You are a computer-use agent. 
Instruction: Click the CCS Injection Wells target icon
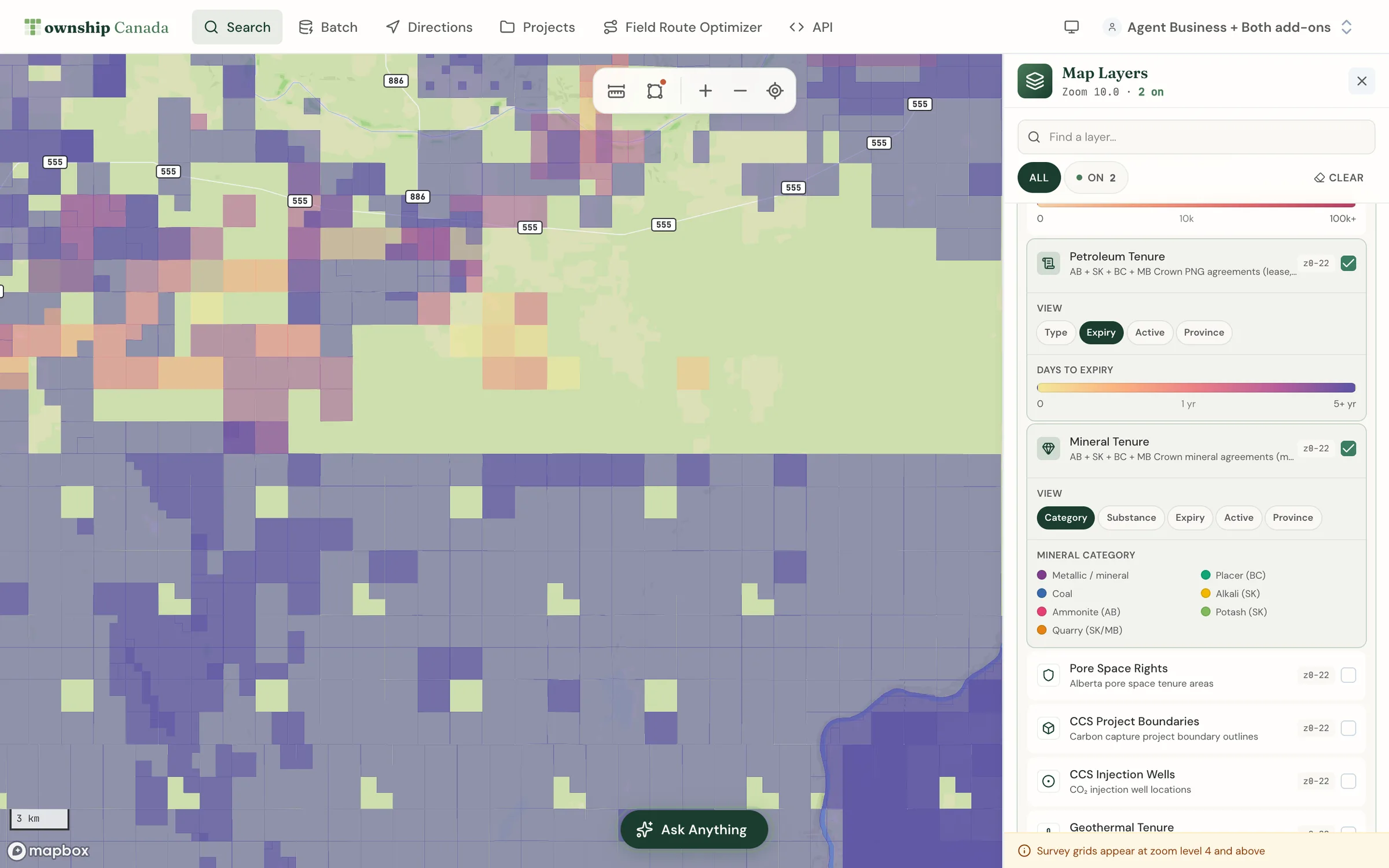1048,781
